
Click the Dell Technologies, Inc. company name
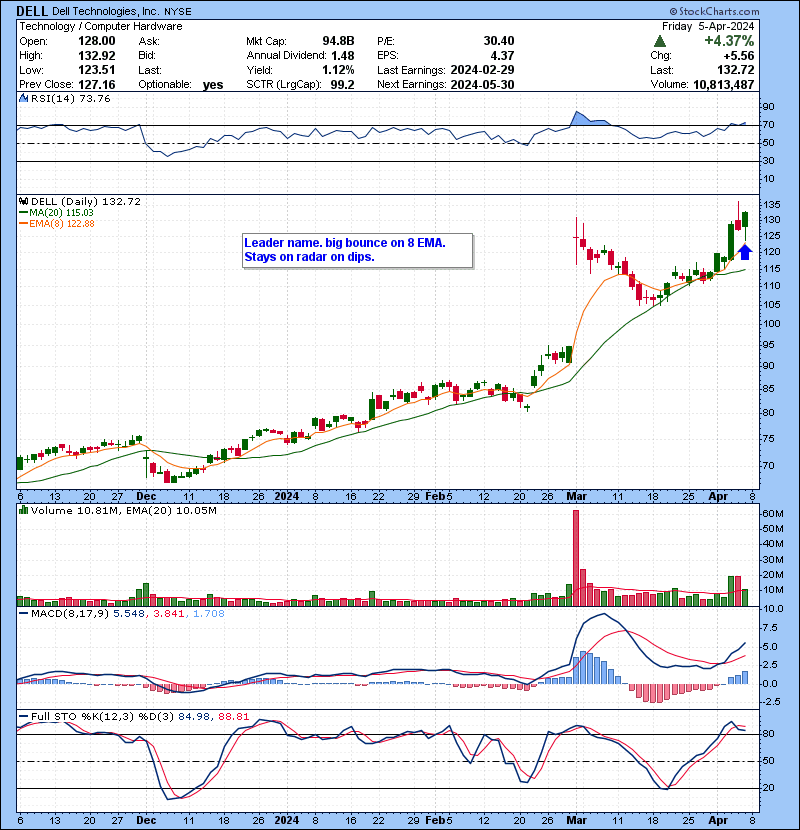point(106,12)
